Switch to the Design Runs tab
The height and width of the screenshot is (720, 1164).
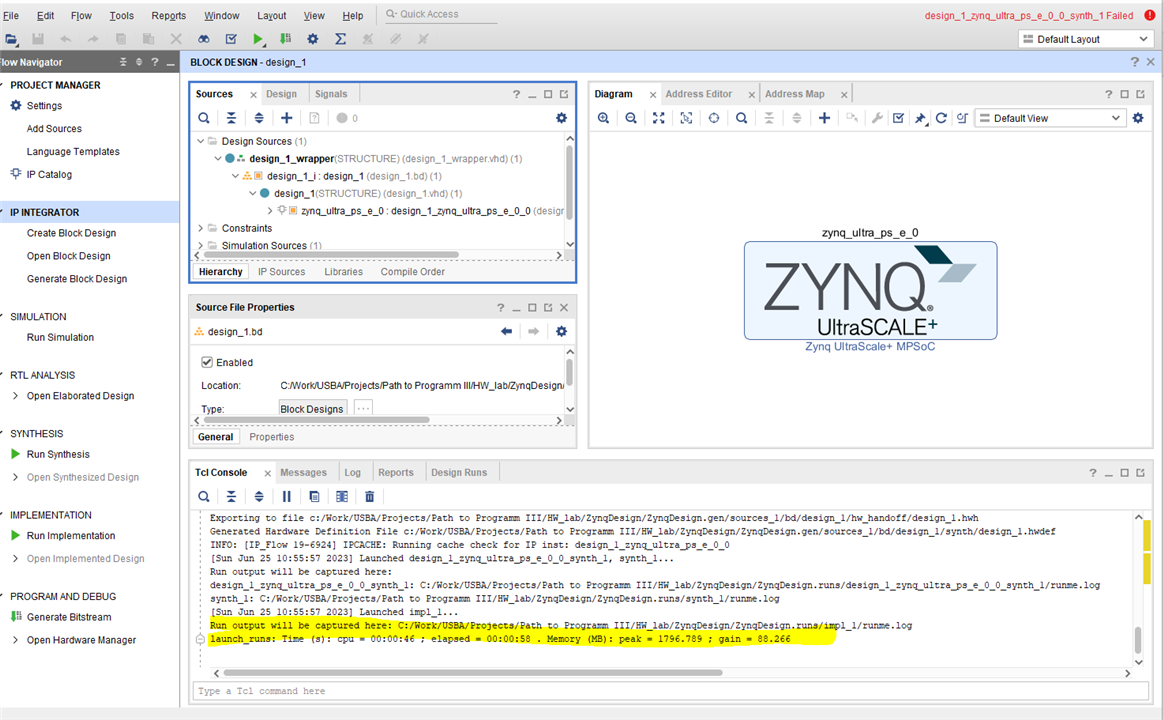458,472
